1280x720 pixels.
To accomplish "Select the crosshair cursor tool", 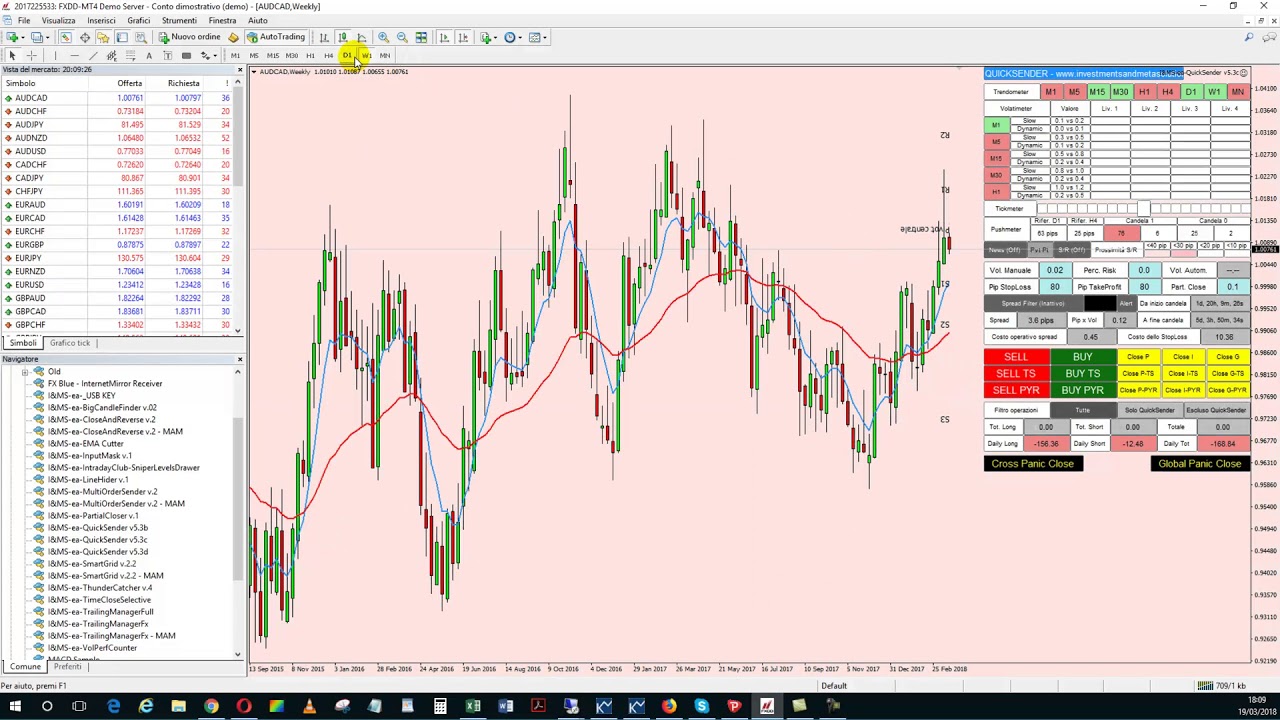I will pyautogui.click(x=32, y=55).
